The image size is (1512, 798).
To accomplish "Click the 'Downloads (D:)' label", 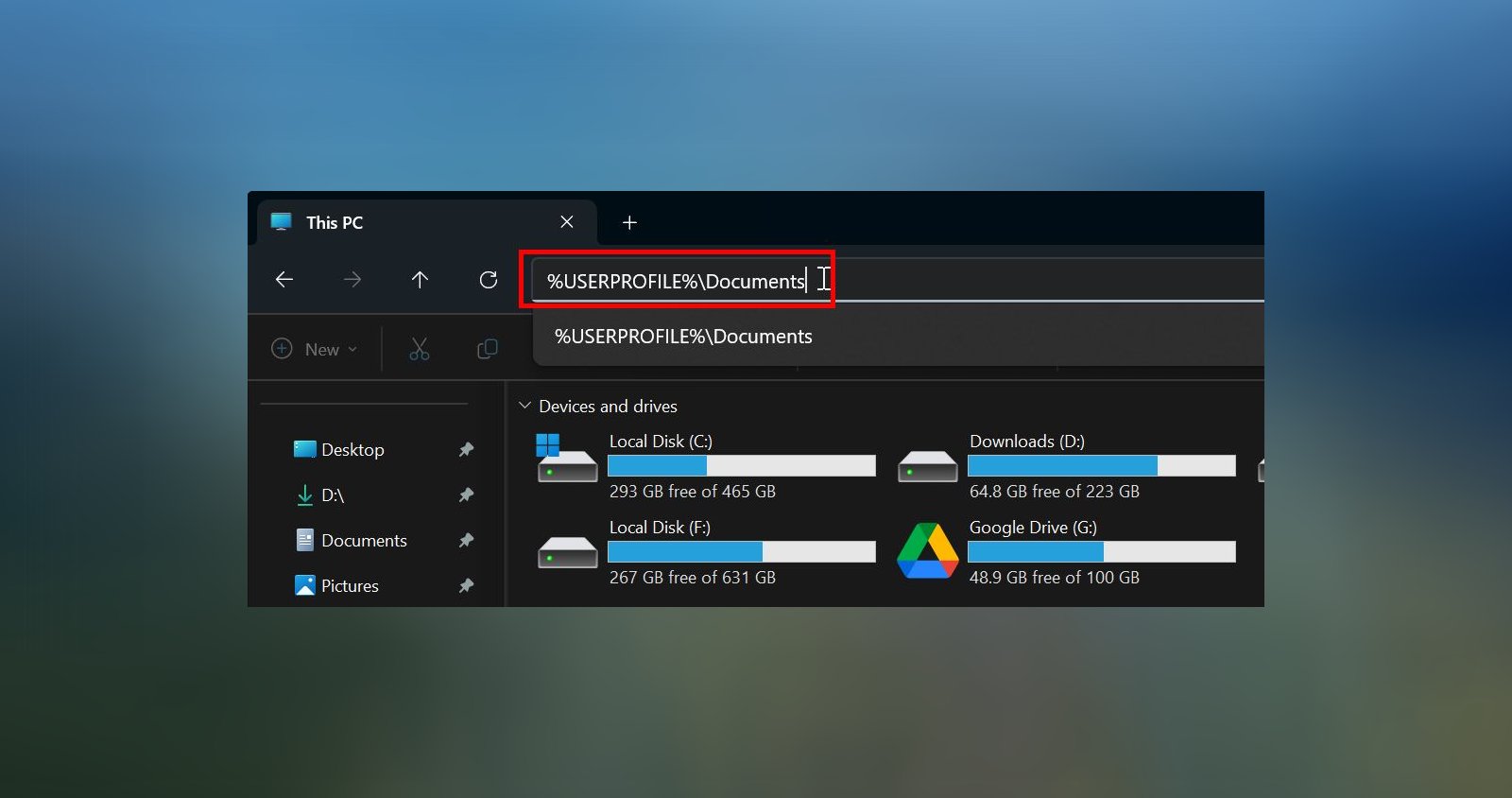I will [x=1027, y=442].
